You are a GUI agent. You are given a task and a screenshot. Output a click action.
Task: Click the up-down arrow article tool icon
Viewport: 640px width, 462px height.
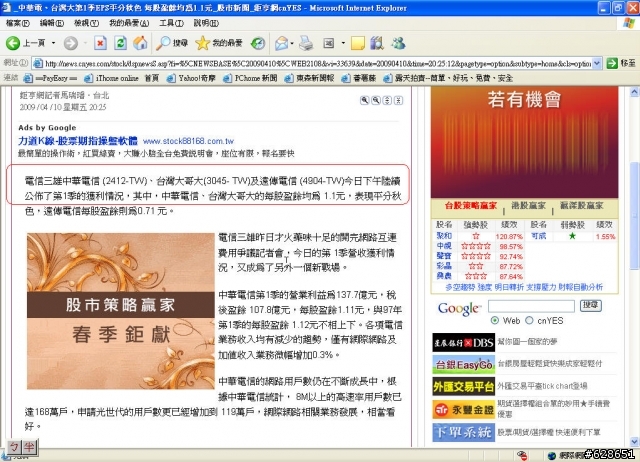click(x=387, y=100)
